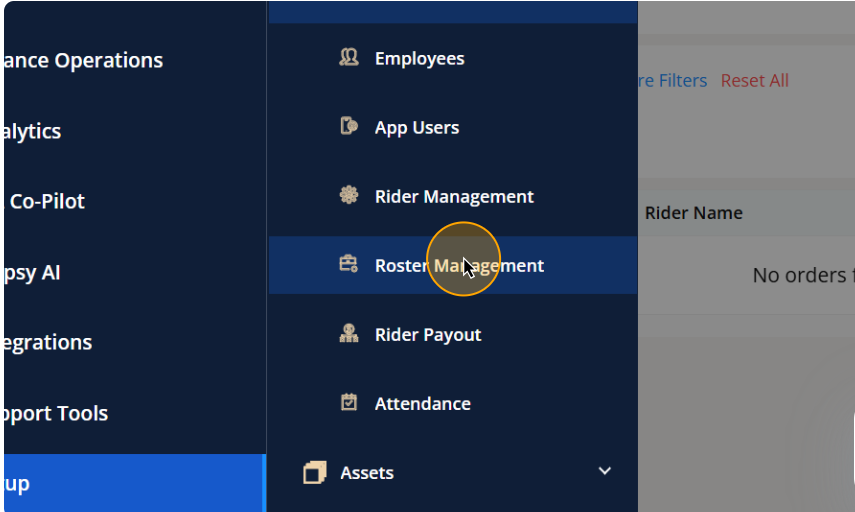The image size is (855, 512).
Task: Open Attendance page
Action: 453,403
